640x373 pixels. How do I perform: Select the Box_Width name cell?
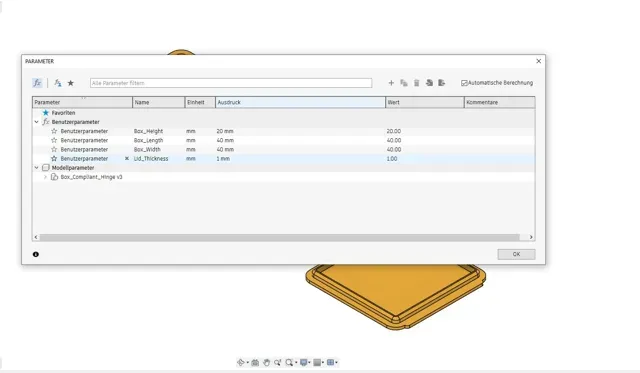coord(147,149)
